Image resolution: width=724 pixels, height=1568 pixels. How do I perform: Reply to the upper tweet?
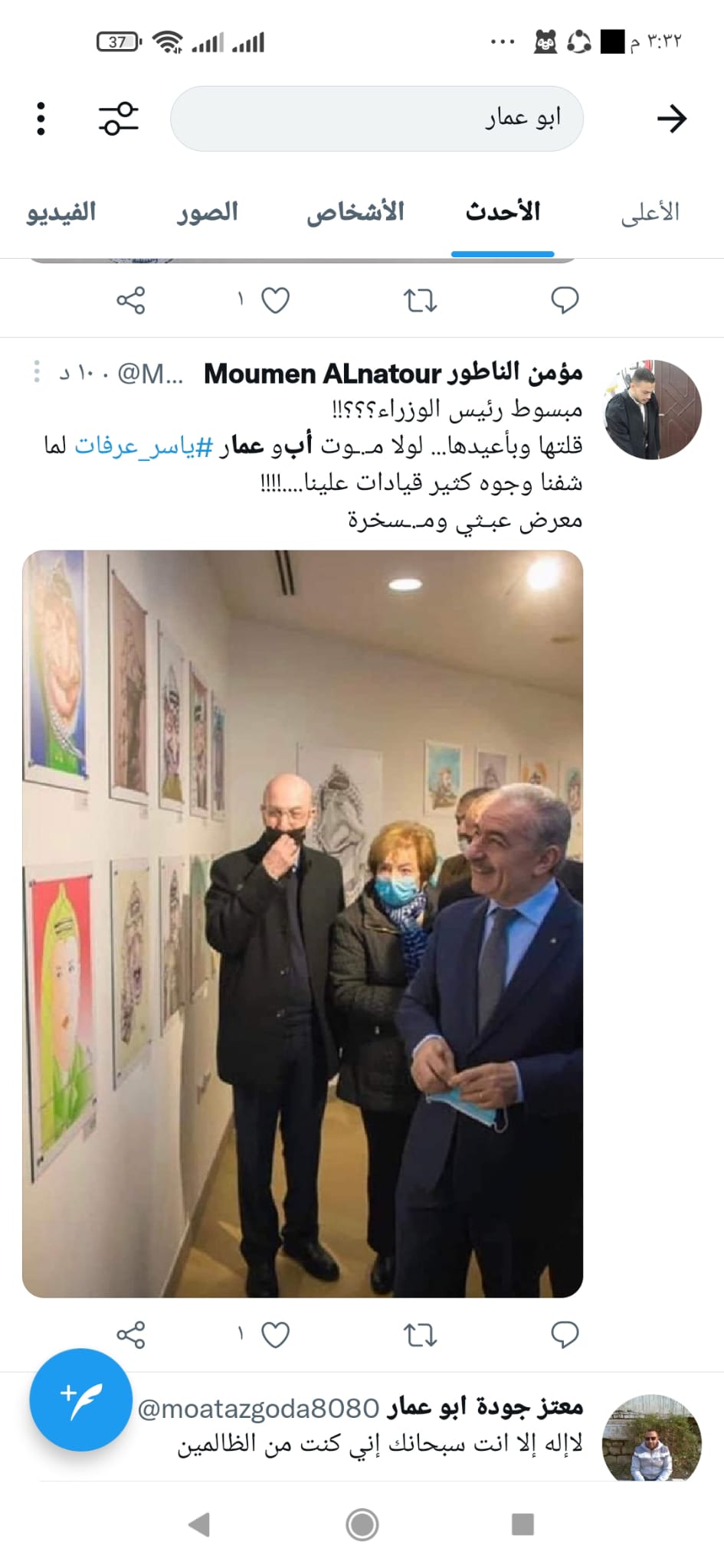click(565, 300)
